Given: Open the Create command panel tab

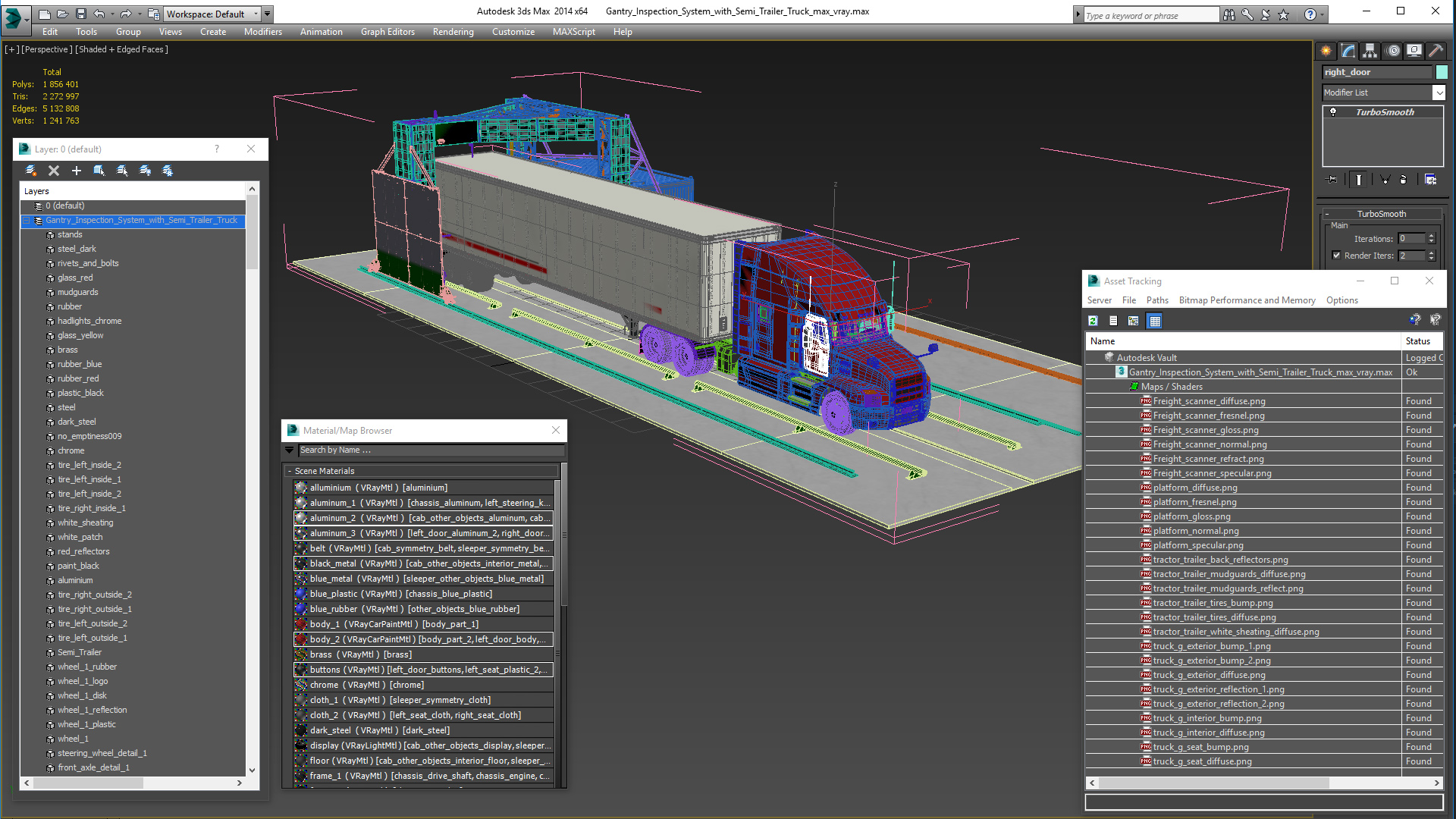Looking at the screenshot, I should click(x=1326, y=51).
